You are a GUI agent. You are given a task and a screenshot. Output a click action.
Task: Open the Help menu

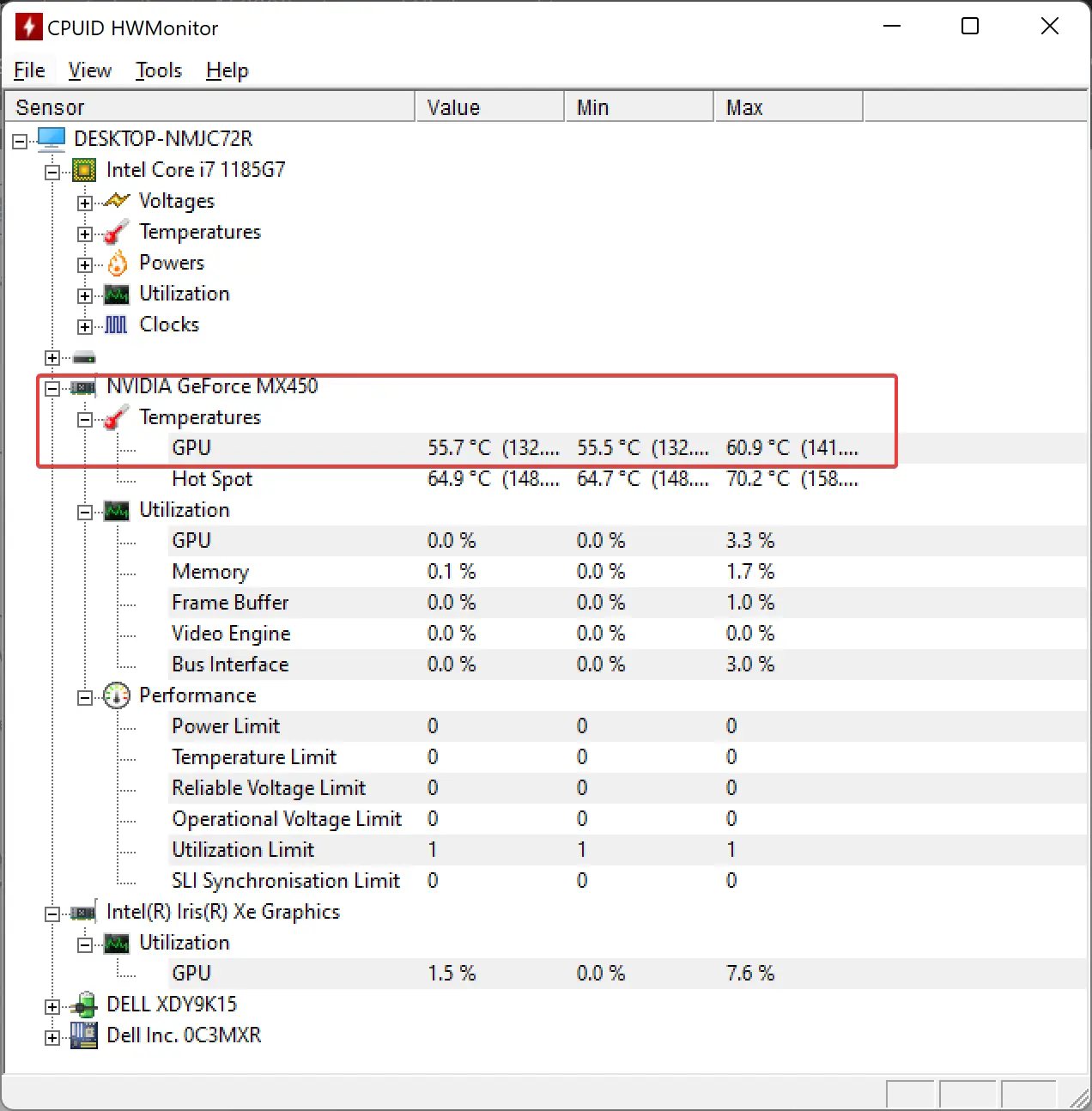click(227, 70)
